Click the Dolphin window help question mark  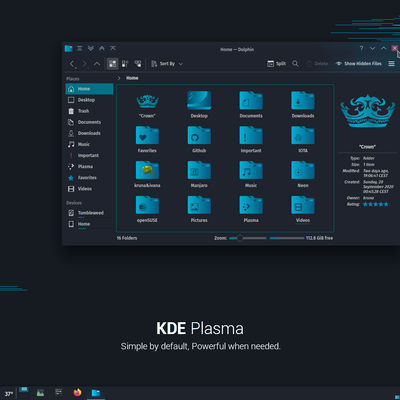(x=361, y=48)
